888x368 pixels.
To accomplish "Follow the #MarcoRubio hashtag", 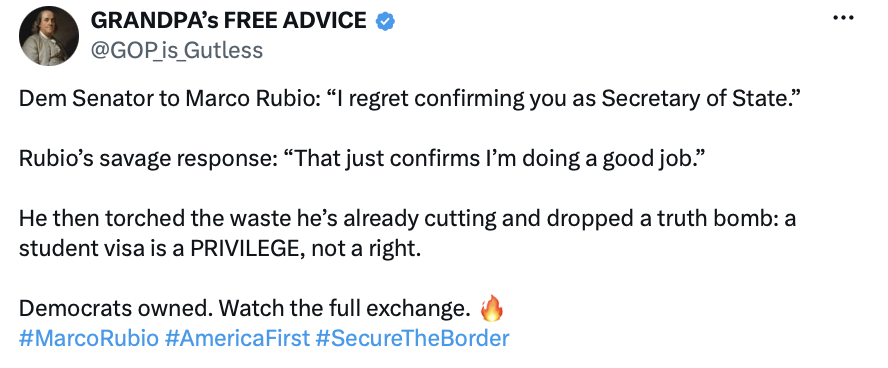I will (89, 339).
